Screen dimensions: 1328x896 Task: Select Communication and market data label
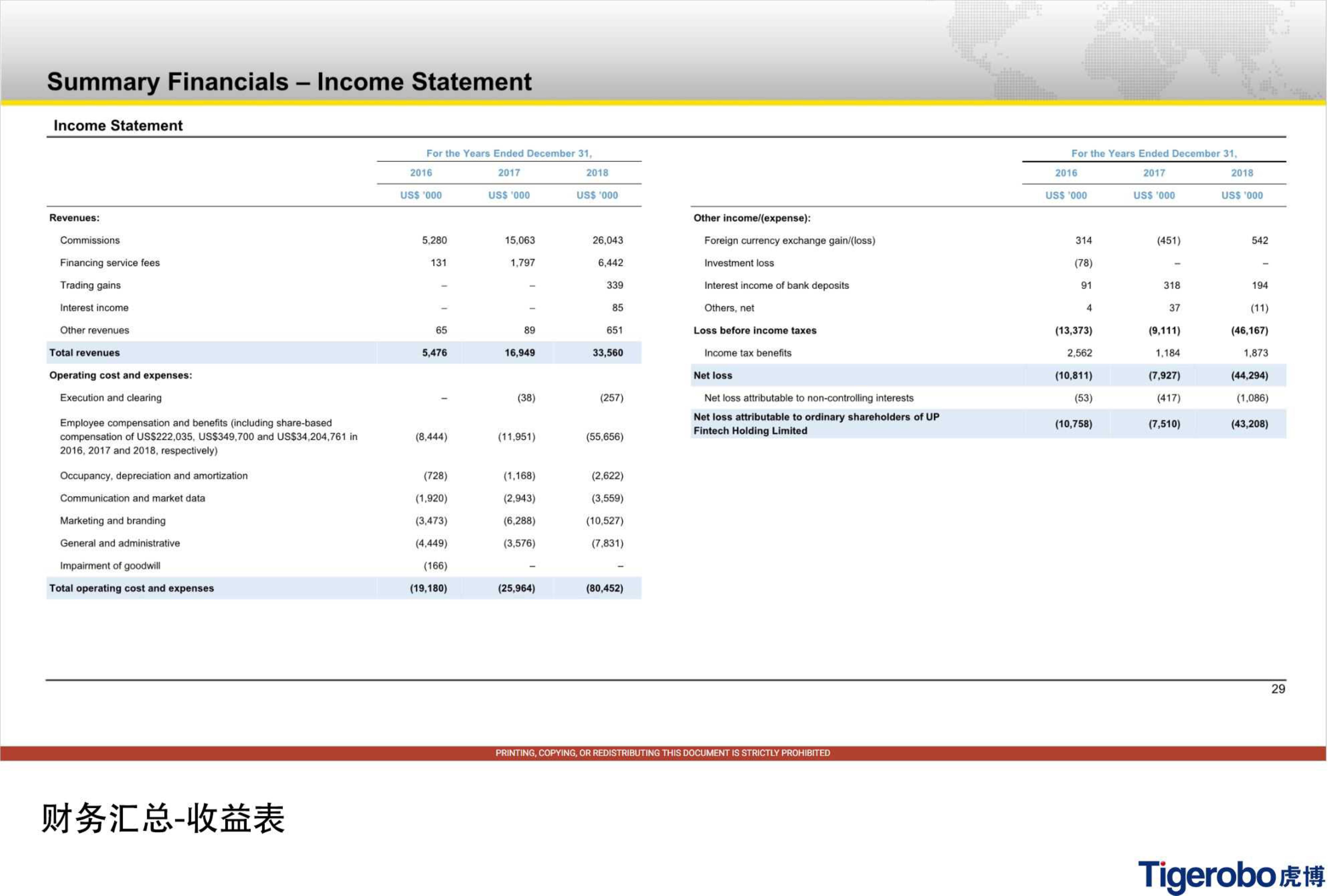click(132, 498)
